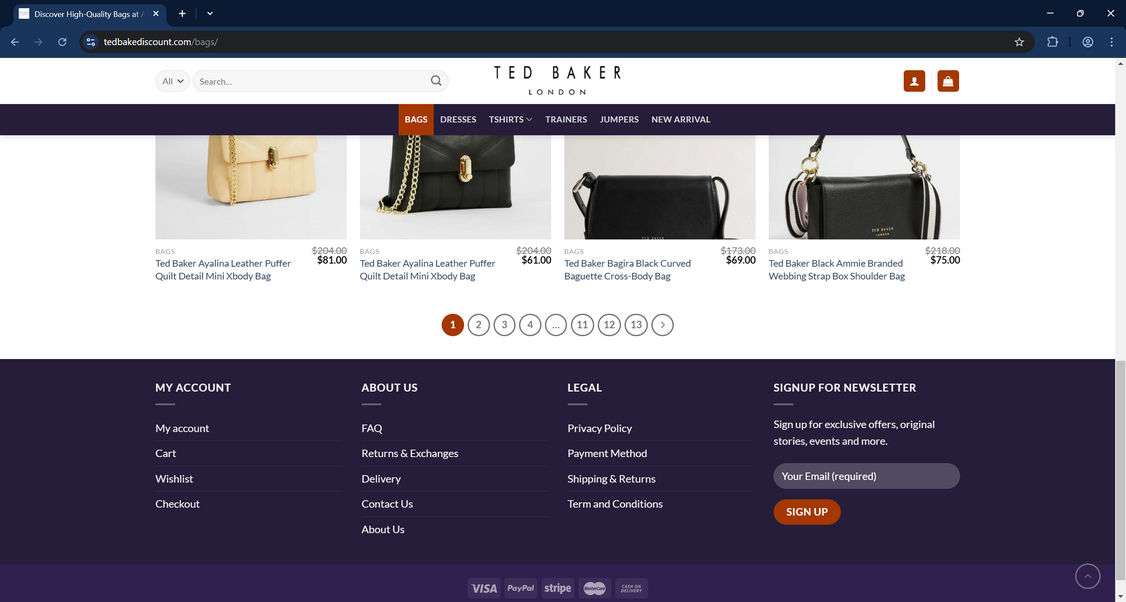1126x602 pixels.
Task: Click the search magnifier icon
Action: (x=436, y=81)
